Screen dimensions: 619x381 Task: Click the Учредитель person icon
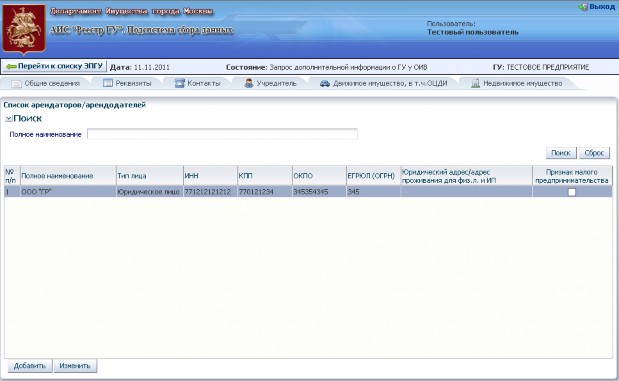(x=249, y=83)
